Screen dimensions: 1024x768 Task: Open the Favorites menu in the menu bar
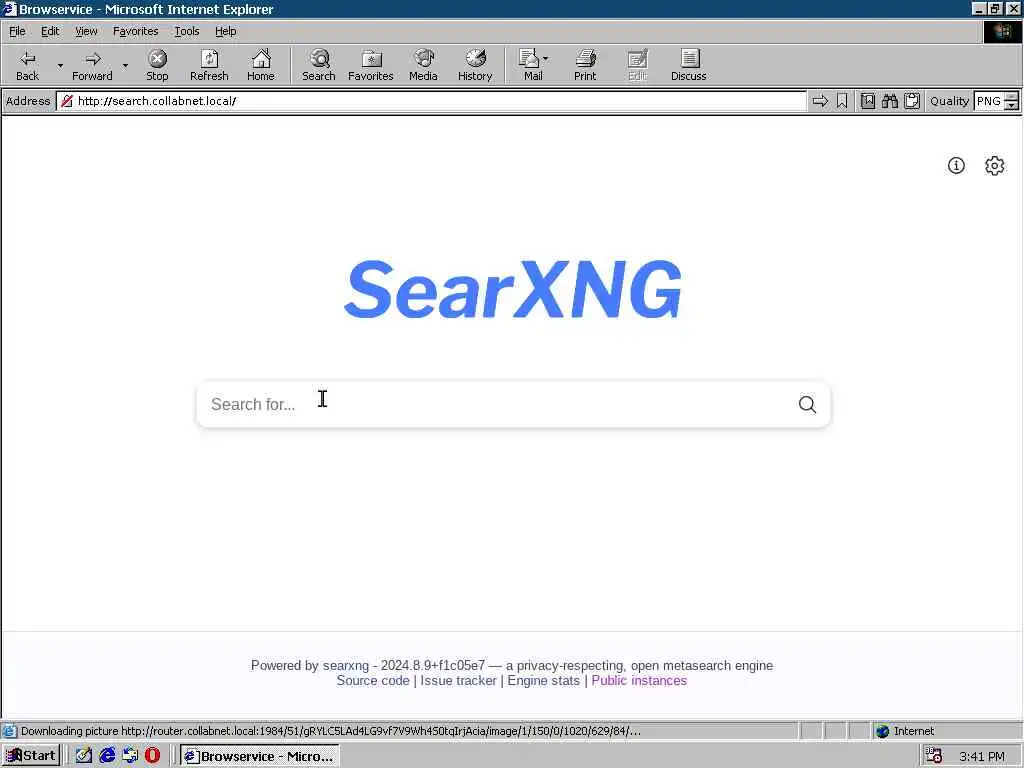(135, 31)
